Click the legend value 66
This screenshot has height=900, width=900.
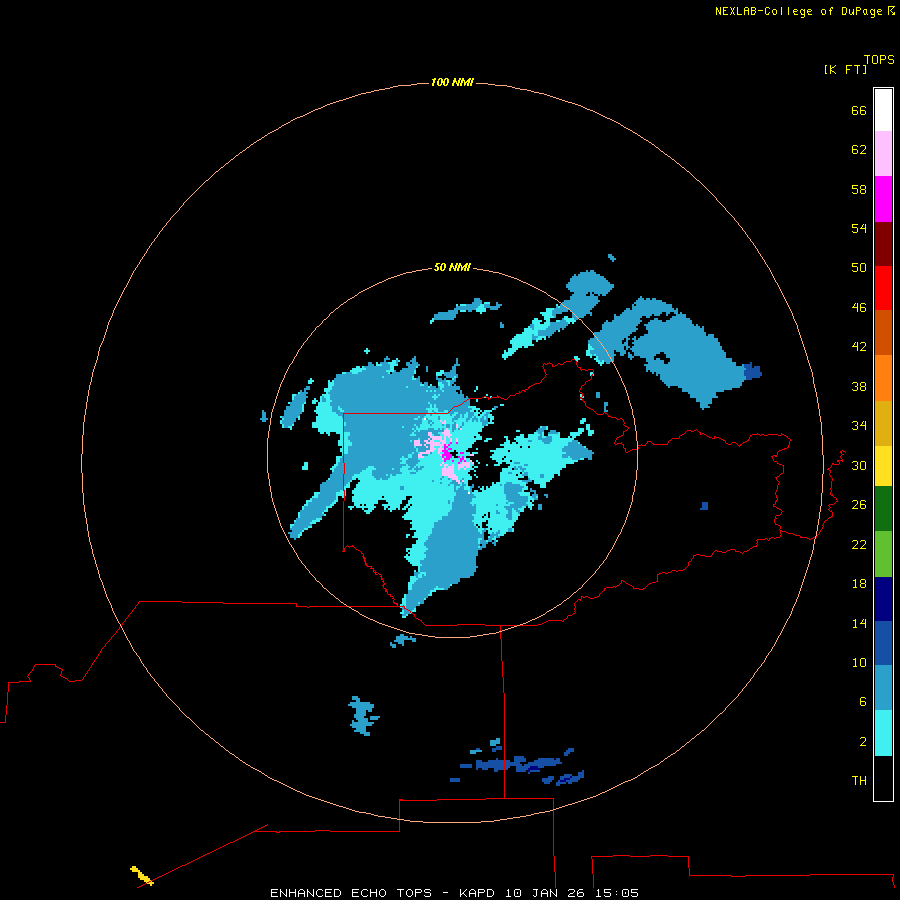859,110
